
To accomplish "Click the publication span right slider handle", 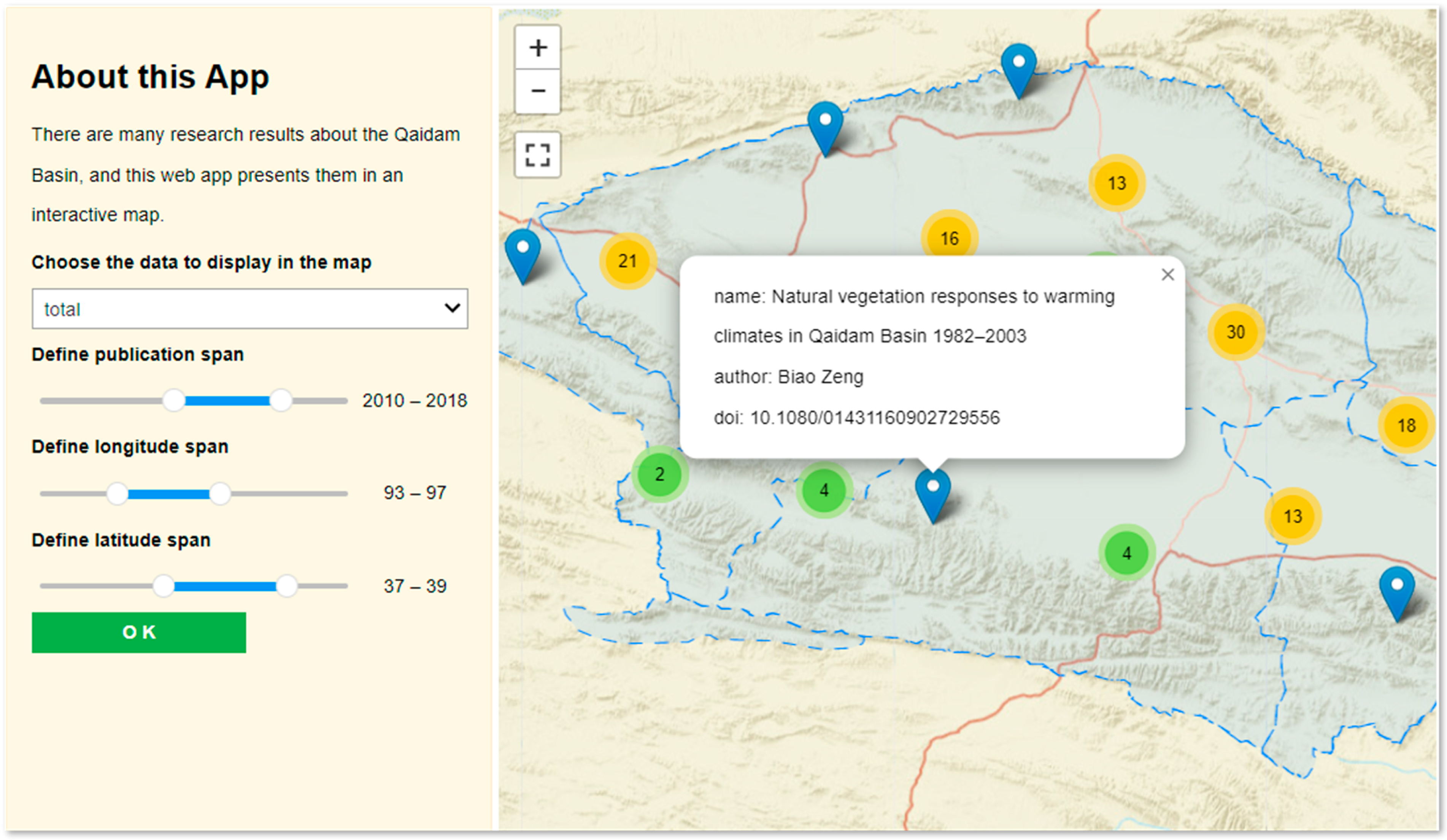I will pos(281,401).
